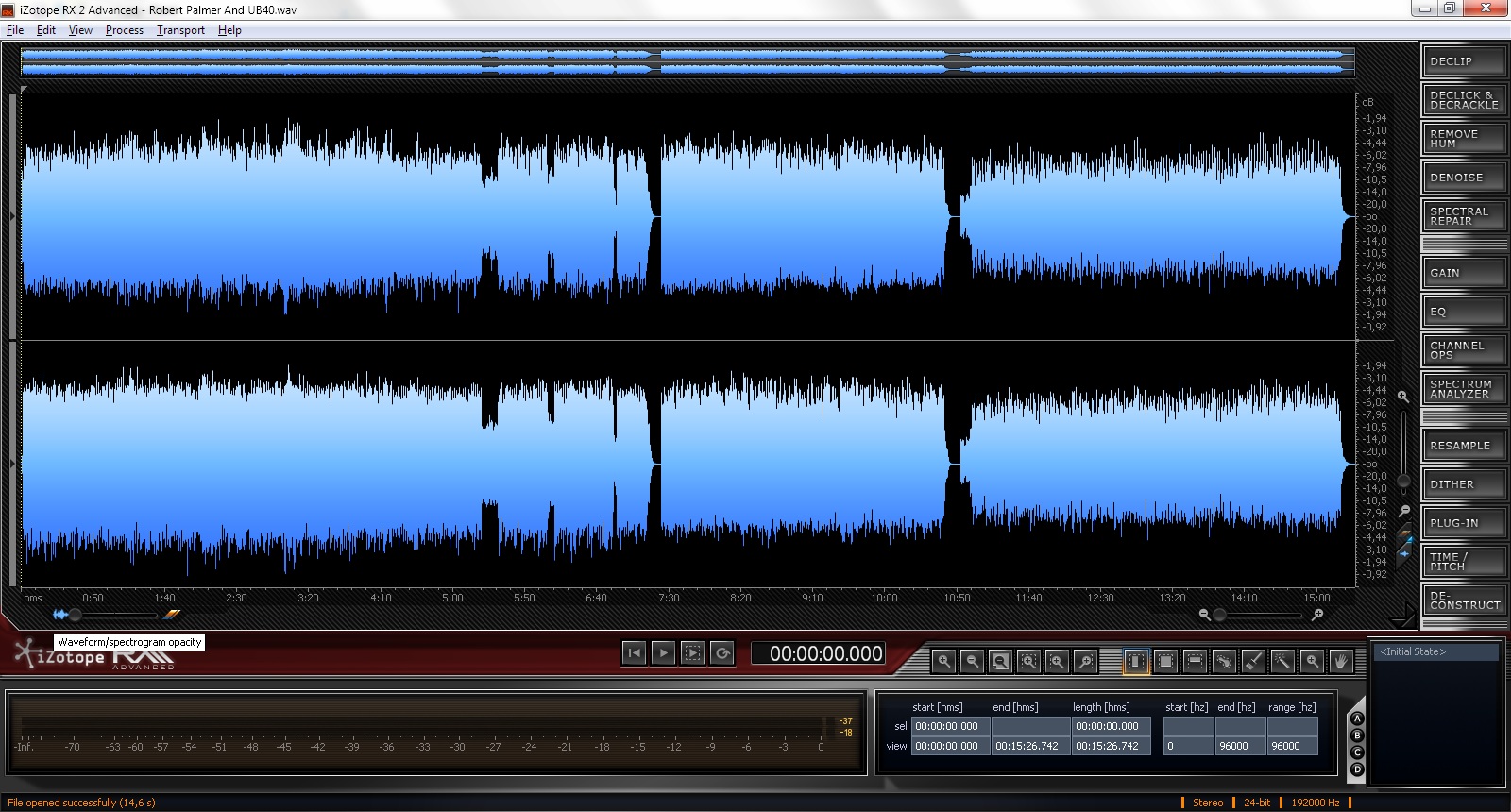The image size is (1511, 812).
Task: Select the grab hand tool
Action: point(1341,662)
